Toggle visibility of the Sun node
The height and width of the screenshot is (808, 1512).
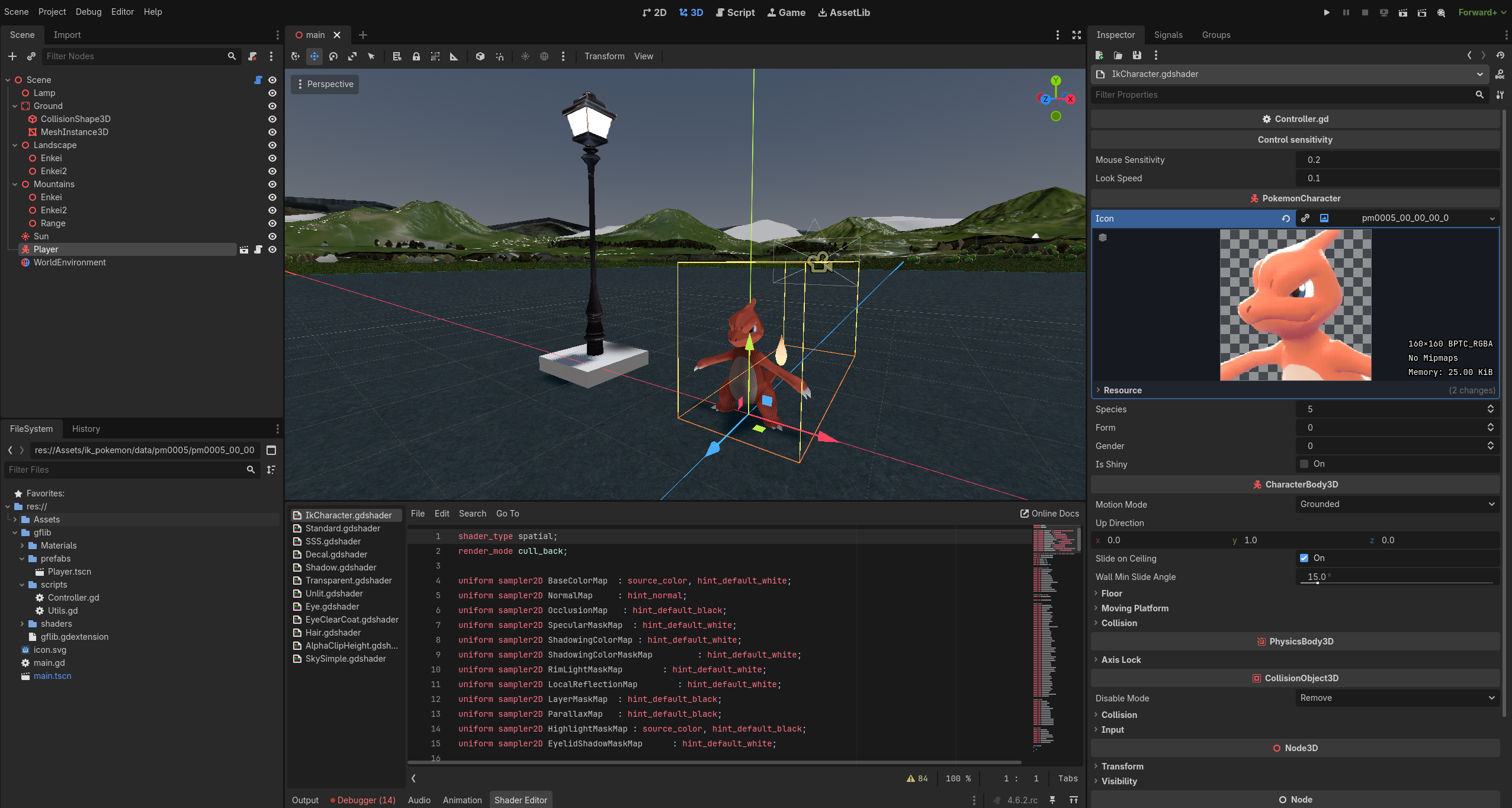click(272, 236)
